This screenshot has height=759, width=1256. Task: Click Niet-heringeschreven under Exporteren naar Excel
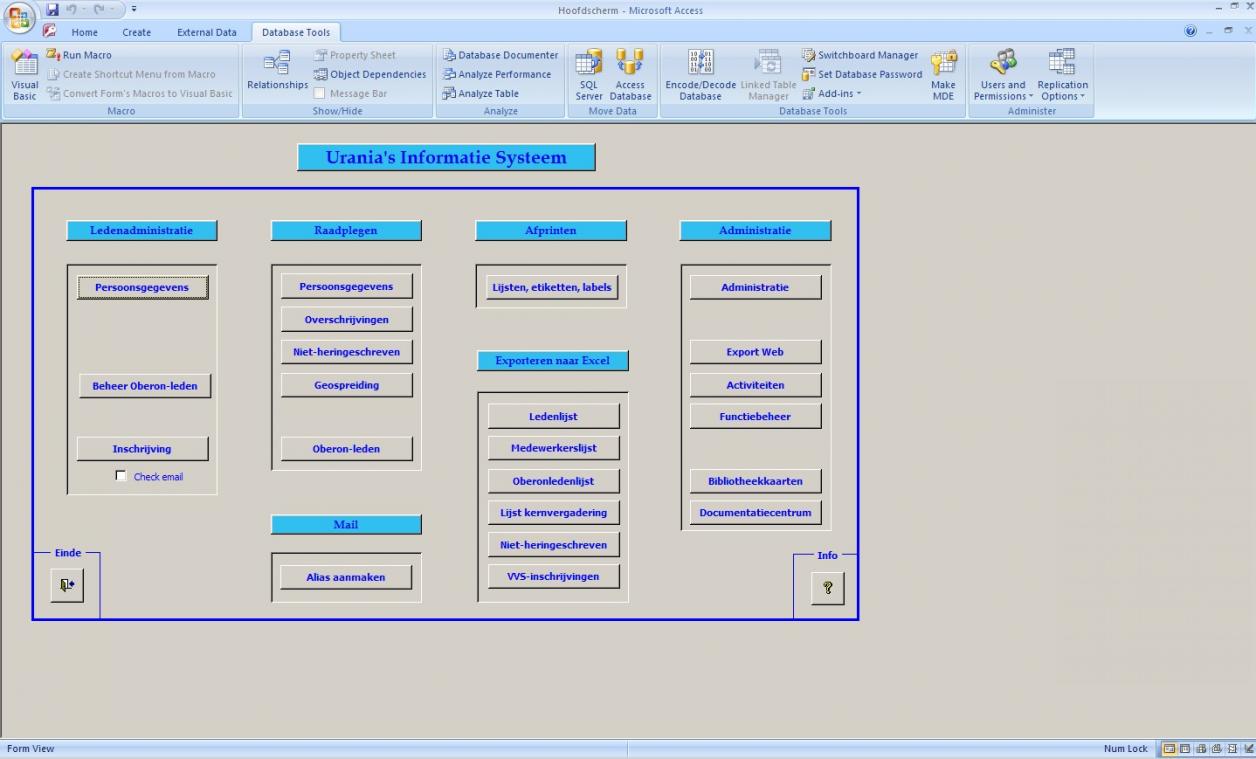pos(553,545)
